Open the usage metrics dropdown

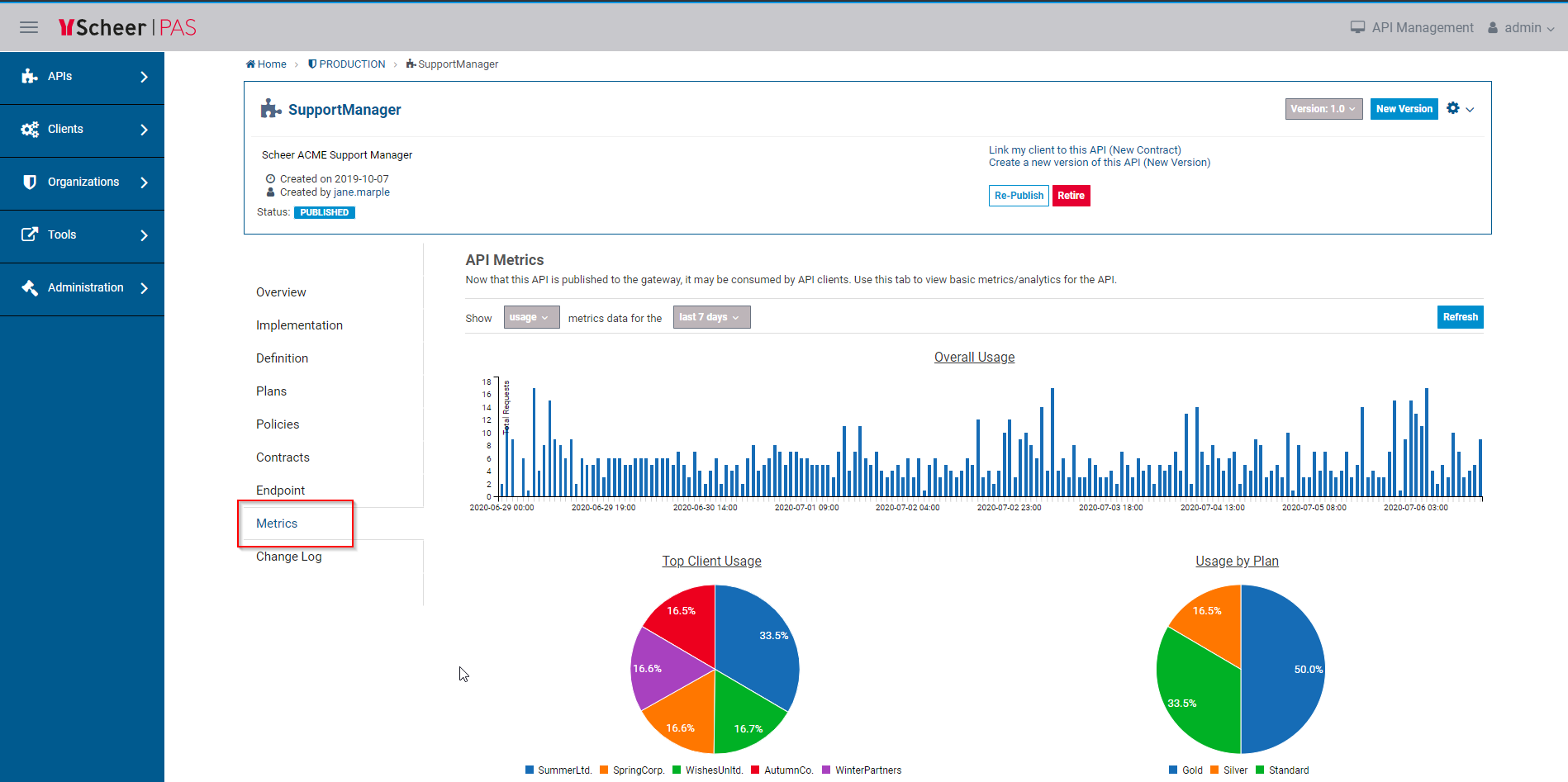click(530, 317)
